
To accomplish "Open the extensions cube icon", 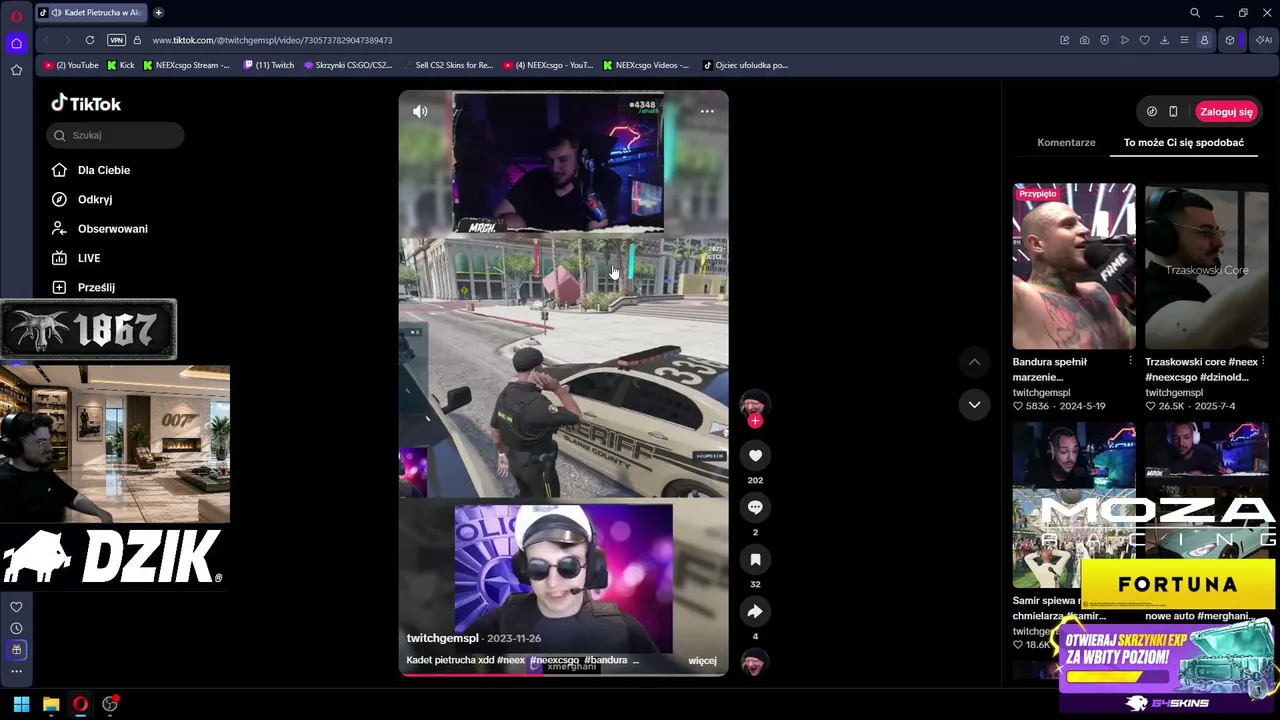I will [1230, 40].
